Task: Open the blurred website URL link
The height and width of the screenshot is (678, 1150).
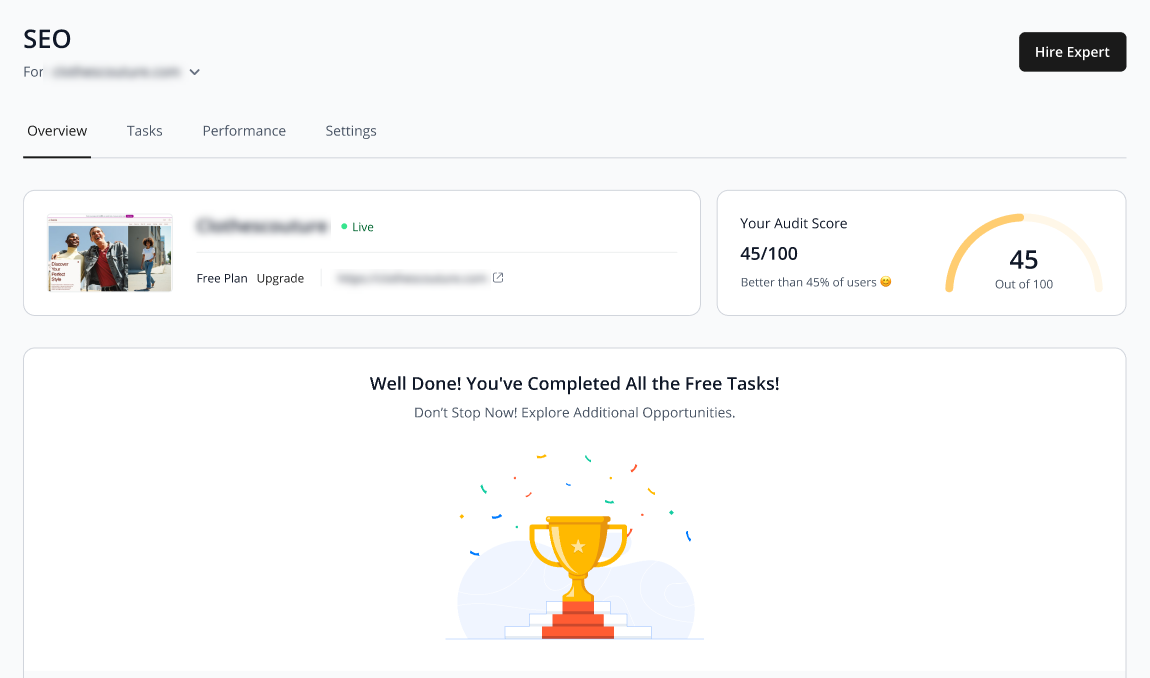Action: pos(411,278)
